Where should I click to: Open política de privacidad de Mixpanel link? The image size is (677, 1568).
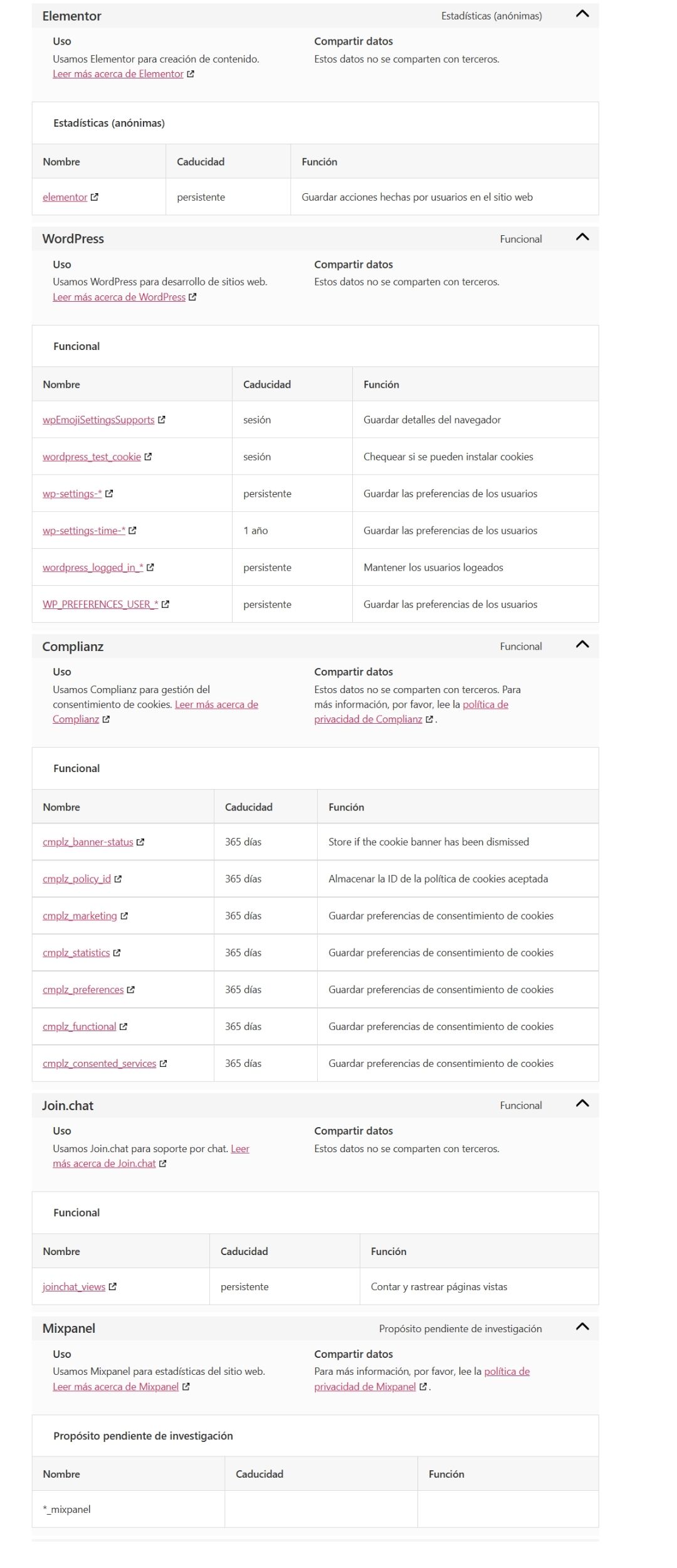(x=422, y=1379)
